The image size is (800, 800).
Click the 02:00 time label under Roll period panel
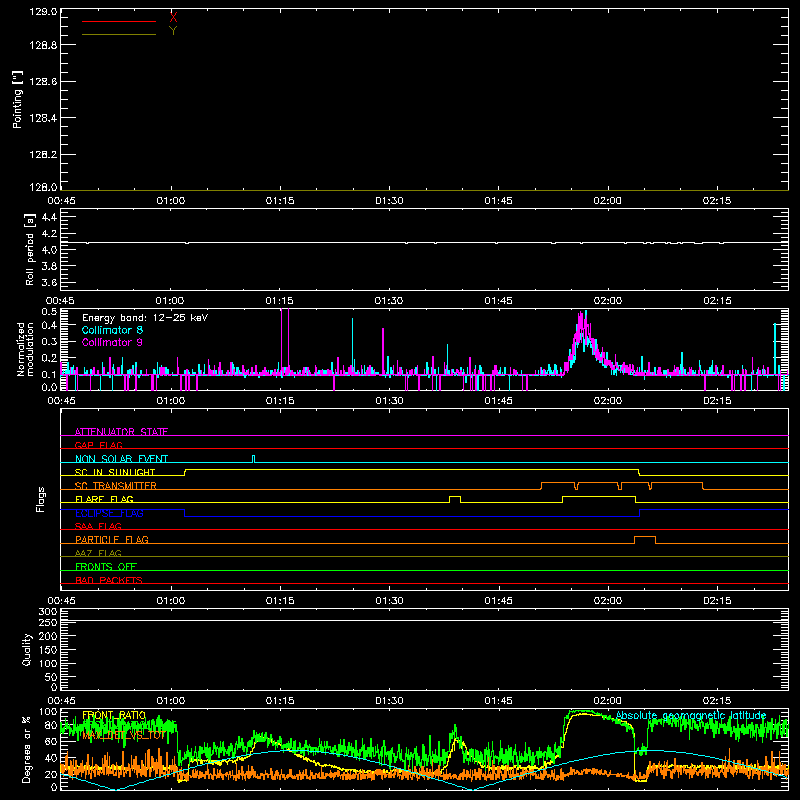(x=608, y=301)
